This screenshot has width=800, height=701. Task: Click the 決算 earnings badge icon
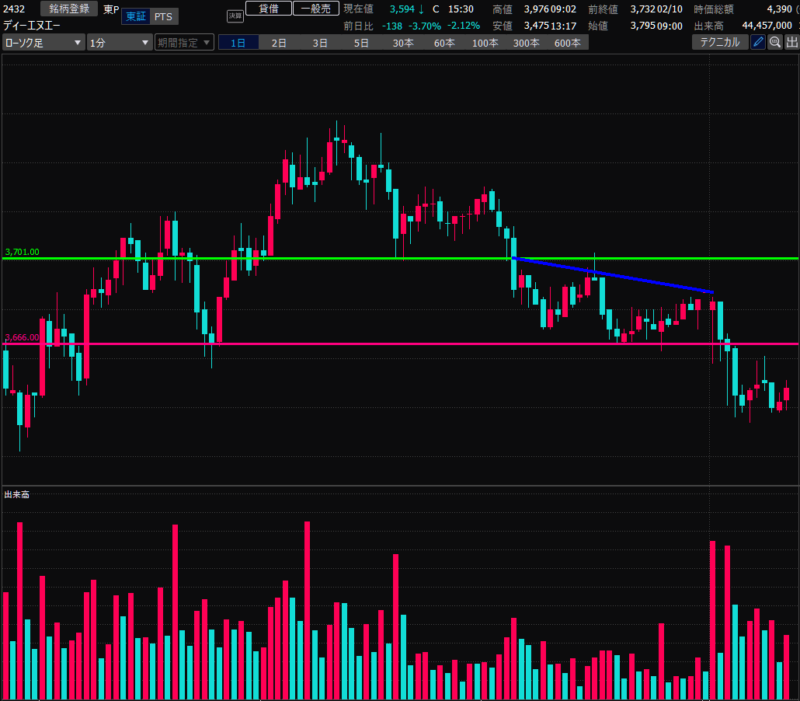click(x=234, y=16)
